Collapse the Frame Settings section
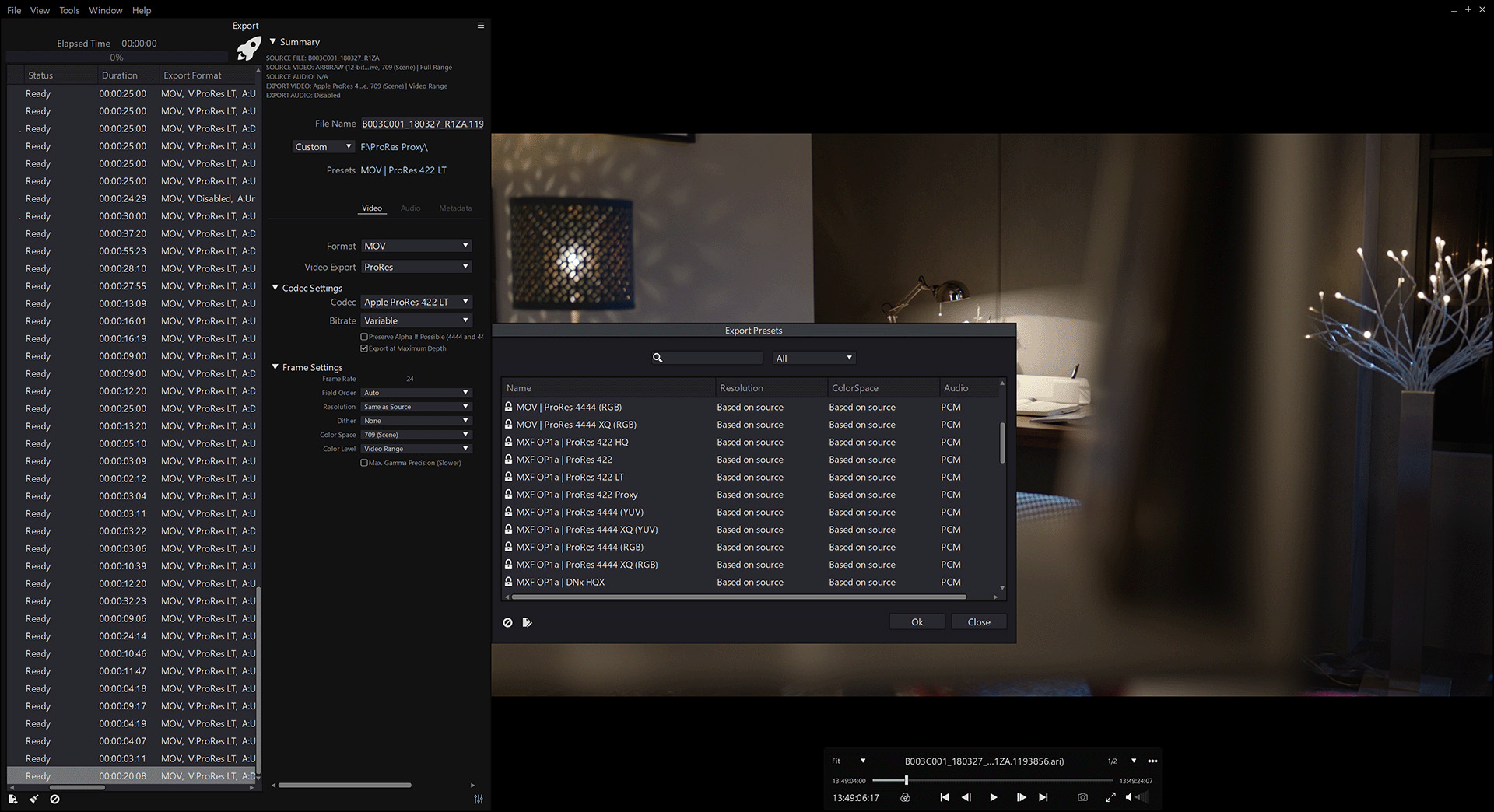 pos(275,366)
